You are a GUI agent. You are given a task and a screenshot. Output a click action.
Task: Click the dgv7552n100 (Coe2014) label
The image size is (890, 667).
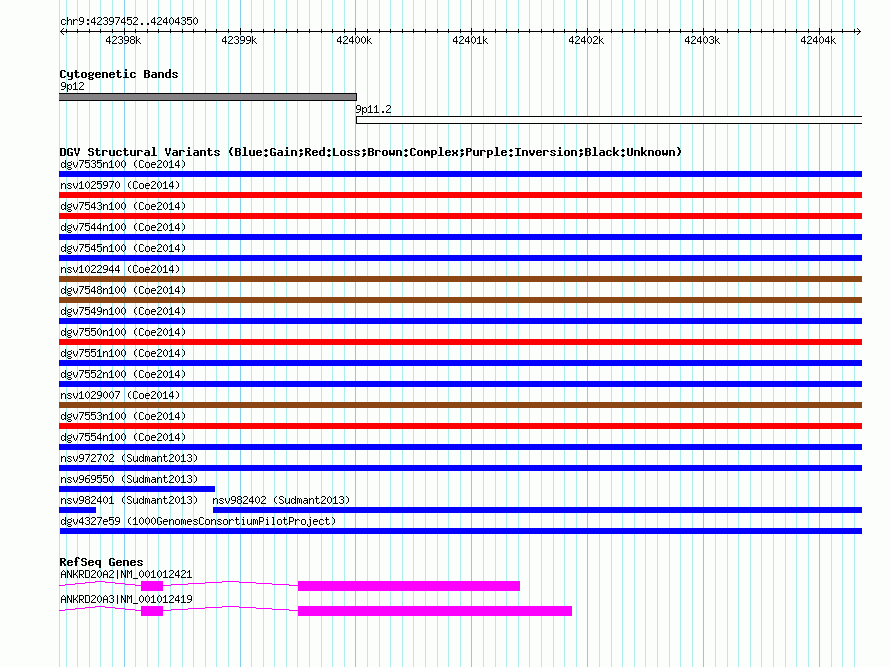point(123,374)
